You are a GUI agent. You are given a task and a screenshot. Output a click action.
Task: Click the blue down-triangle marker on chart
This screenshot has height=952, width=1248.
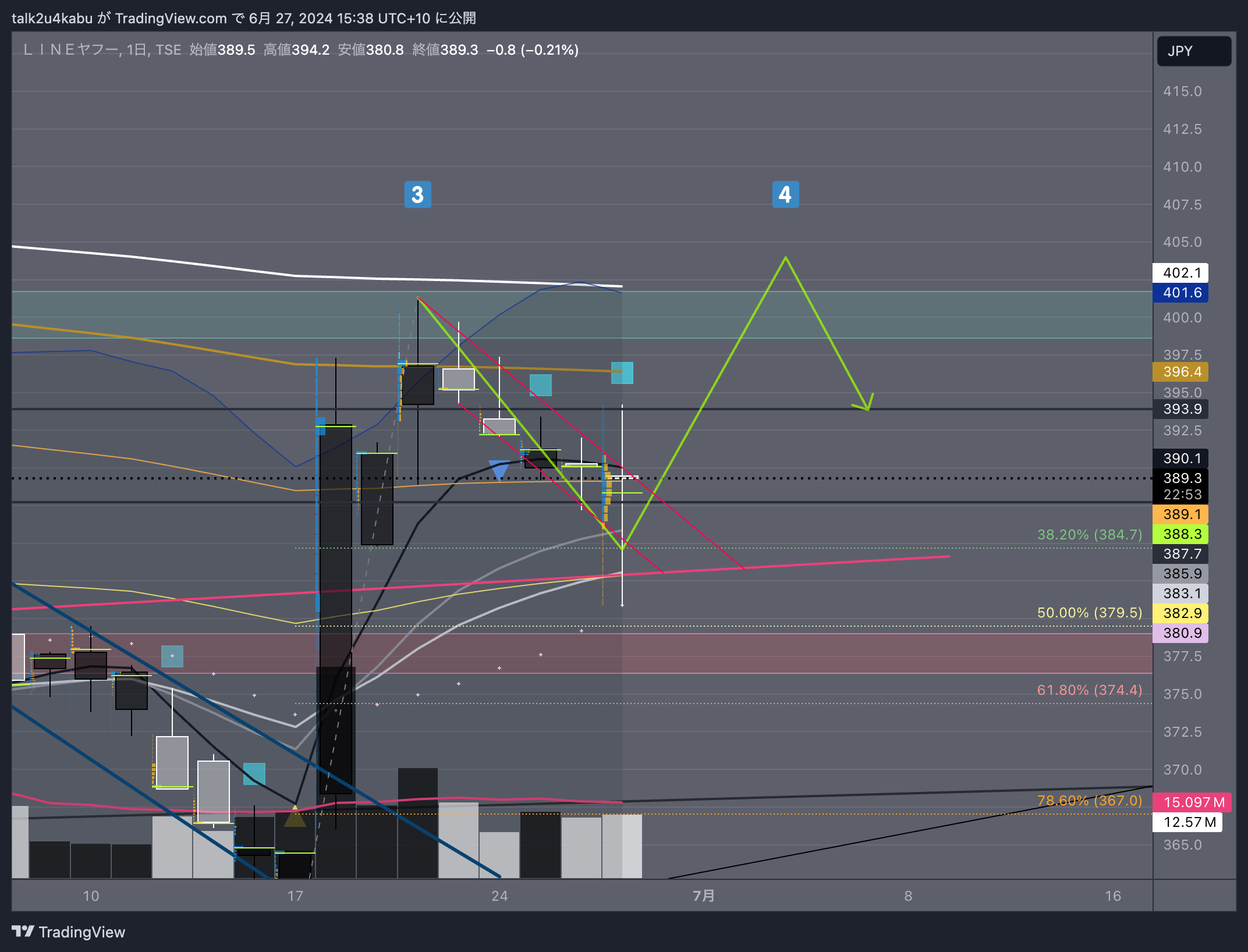[499, 470]
